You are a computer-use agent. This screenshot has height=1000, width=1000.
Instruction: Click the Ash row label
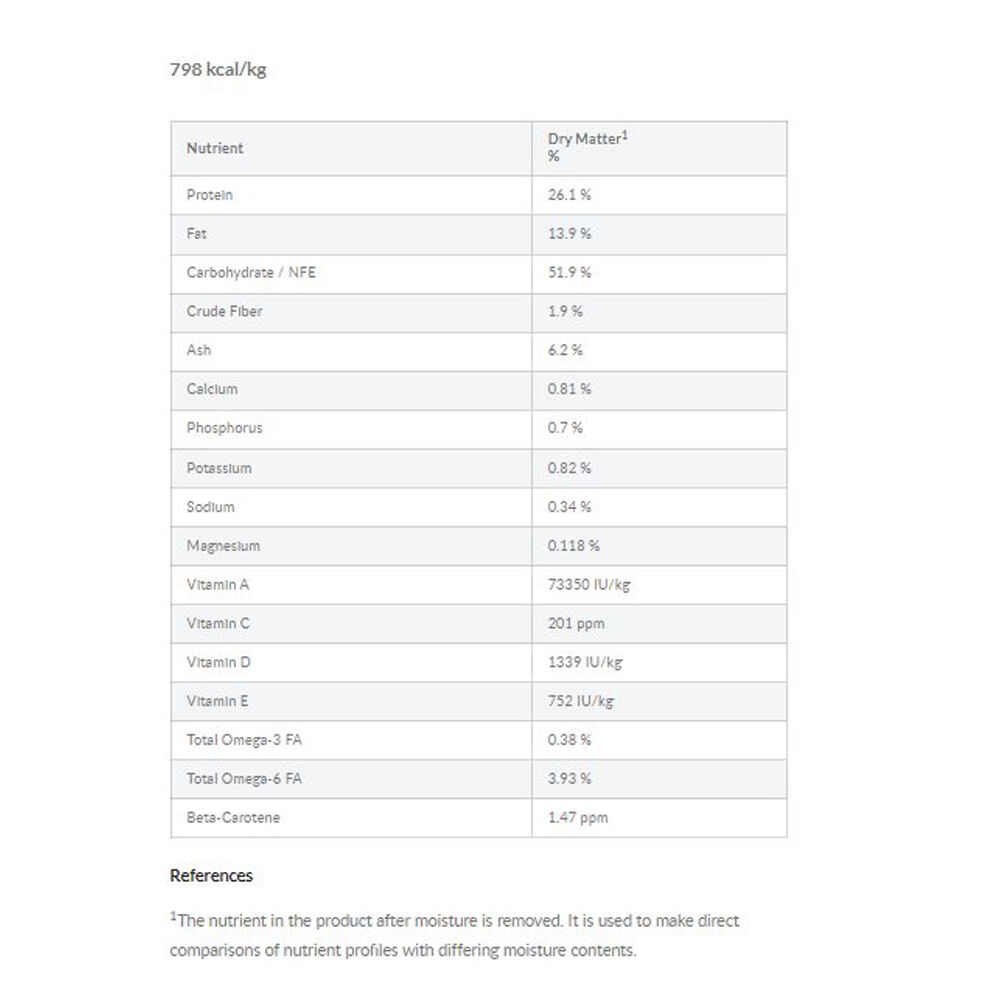[199, 350]
